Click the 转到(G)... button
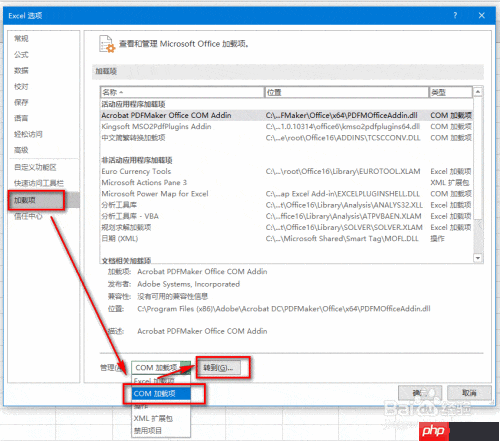Screen dimensions: 500x441 pyautogui.click(x=219, y=368)
